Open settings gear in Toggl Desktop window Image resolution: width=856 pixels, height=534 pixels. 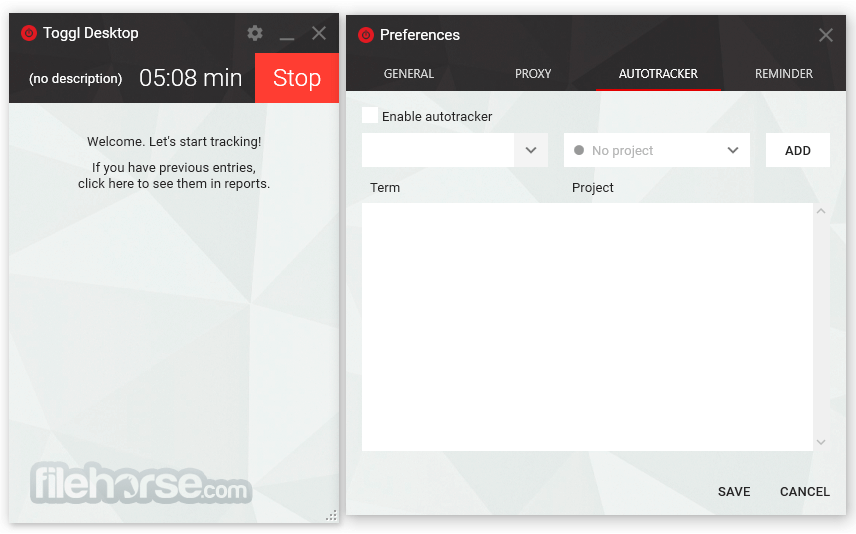(254, 33)
